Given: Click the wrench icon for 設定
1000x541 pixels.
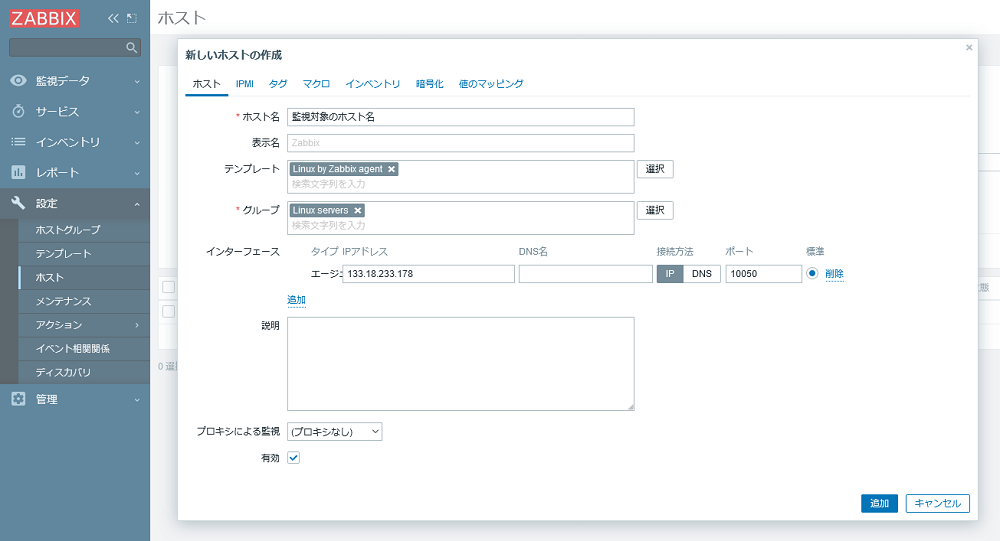Looking at the screenshot, I should pos(18,203).
